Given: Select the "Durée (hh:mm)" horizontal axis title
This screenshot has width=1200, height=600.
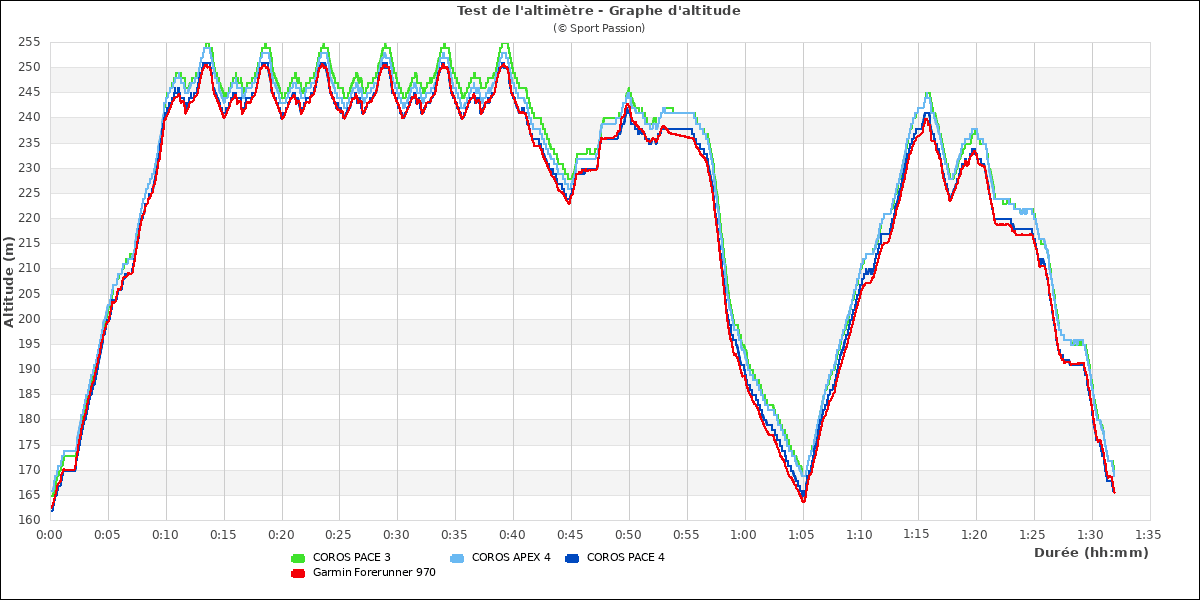Looking at the screenshot, I should point(1091,553).
